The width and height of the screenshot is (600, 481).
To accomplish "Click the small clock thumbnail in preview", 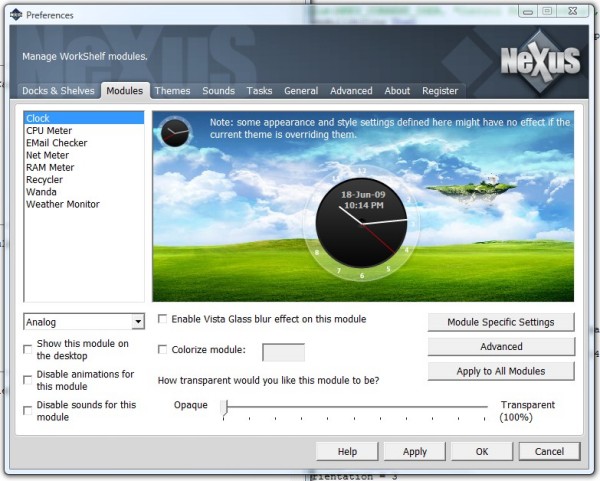I will [175, 132].
